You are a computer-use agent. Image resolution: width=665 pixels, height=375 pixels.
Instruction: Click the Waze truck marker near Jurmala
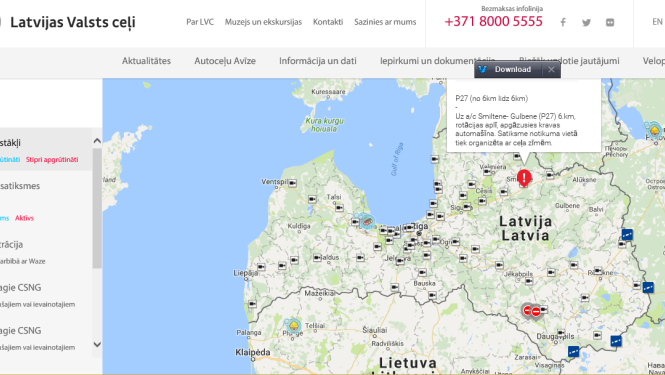367,221
